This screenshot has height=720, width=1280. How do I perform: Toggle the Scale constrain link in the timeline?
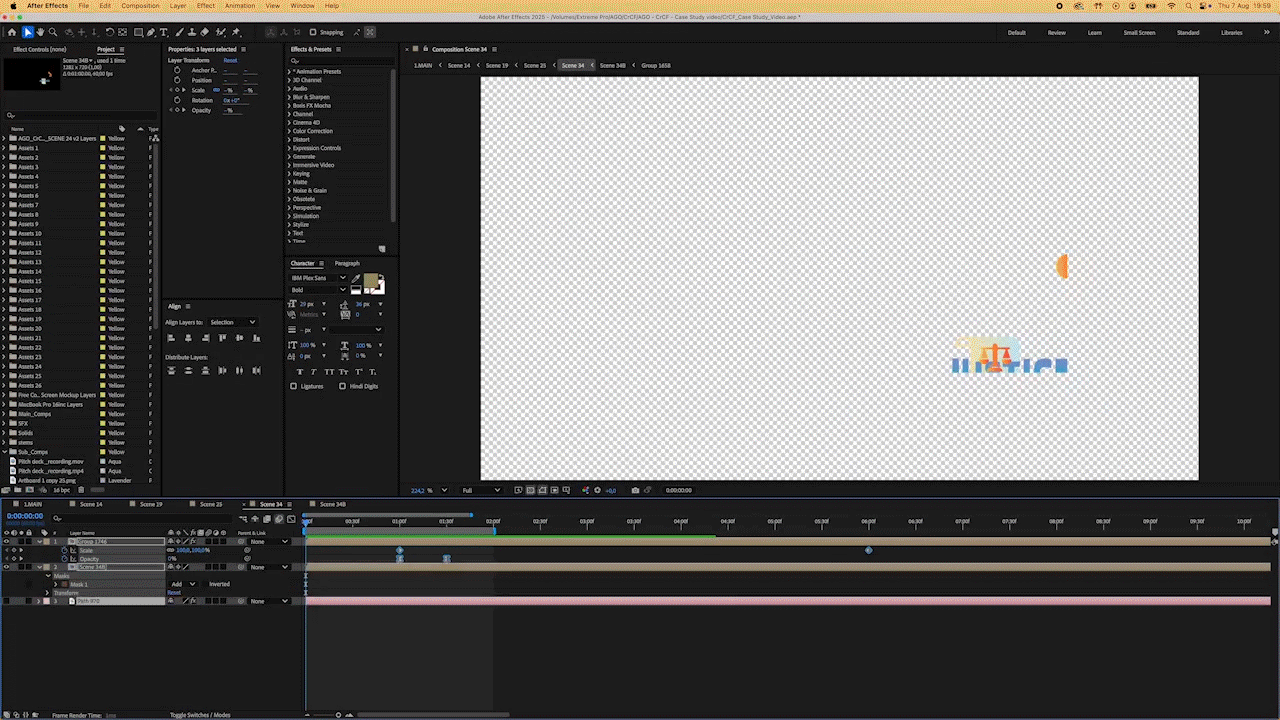171,550
